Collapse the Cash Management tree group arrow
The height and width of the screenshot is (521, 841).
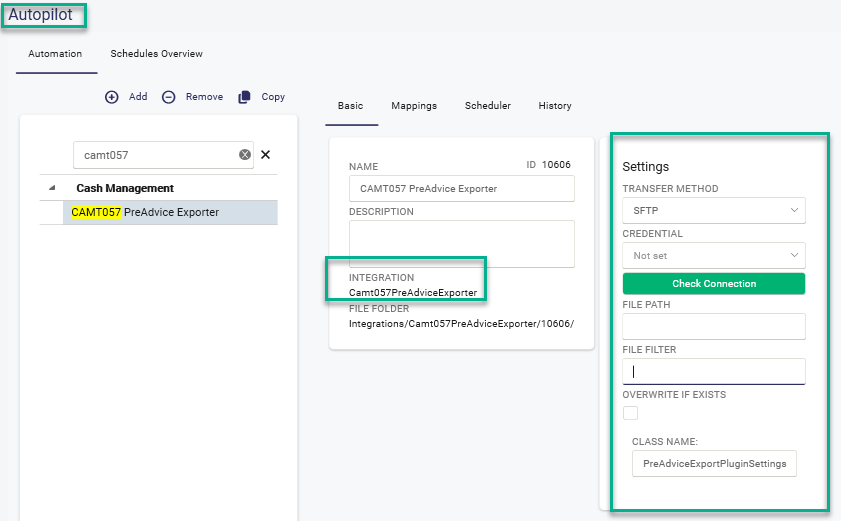point(52,188)
